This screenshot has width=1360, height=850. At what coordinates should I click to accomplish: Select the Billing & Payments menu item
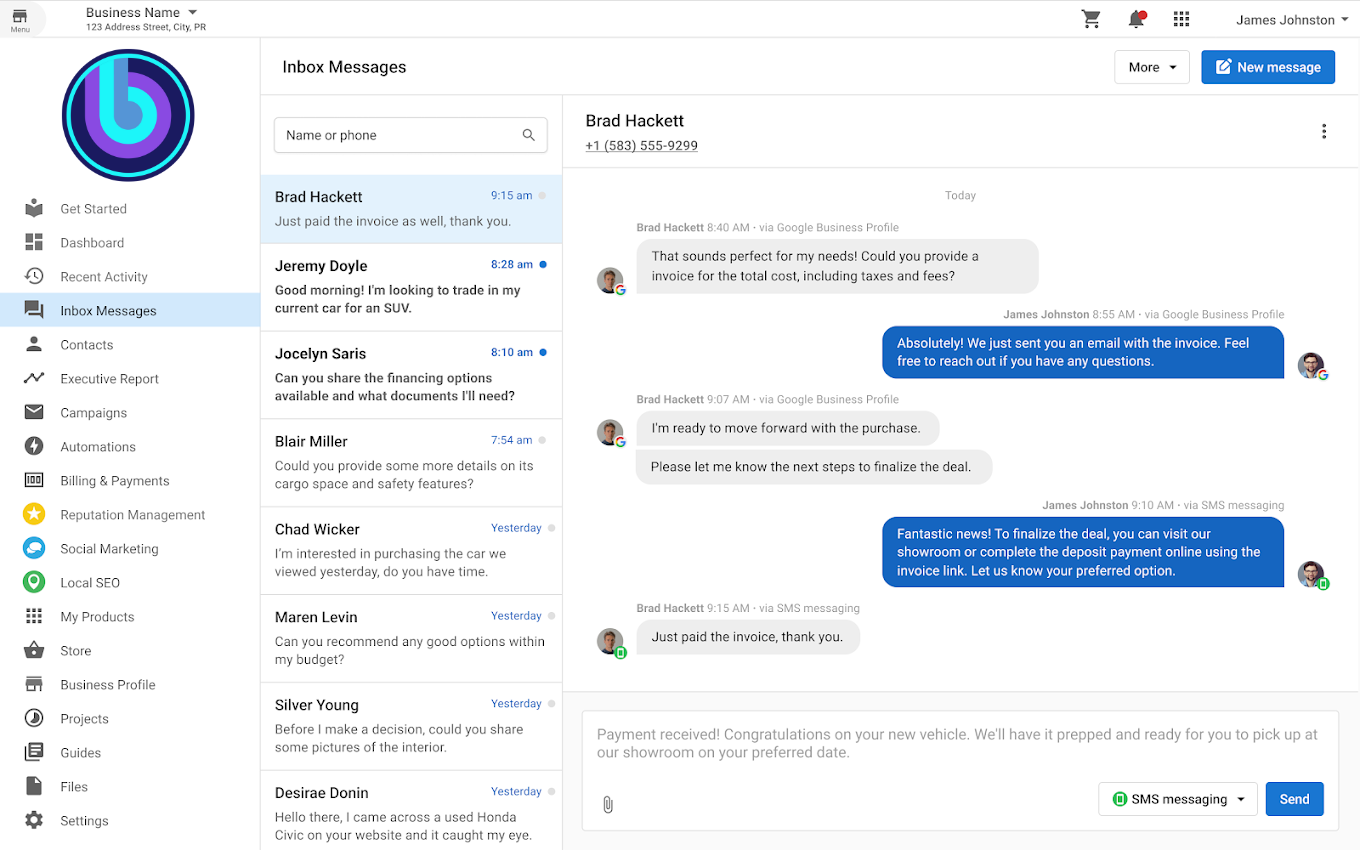pyautogui.click(x=130, y=481)
